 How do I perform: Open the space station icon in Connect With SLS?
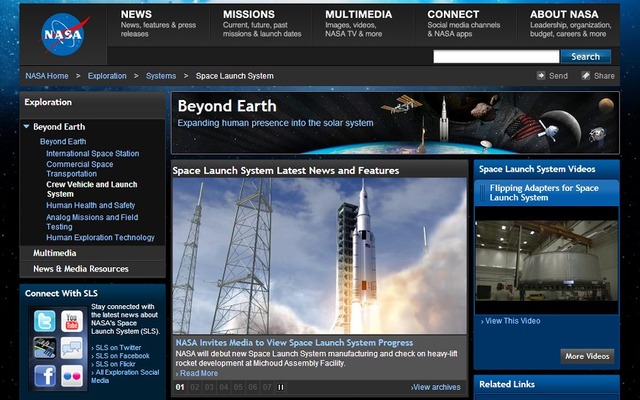pos(44,348)
